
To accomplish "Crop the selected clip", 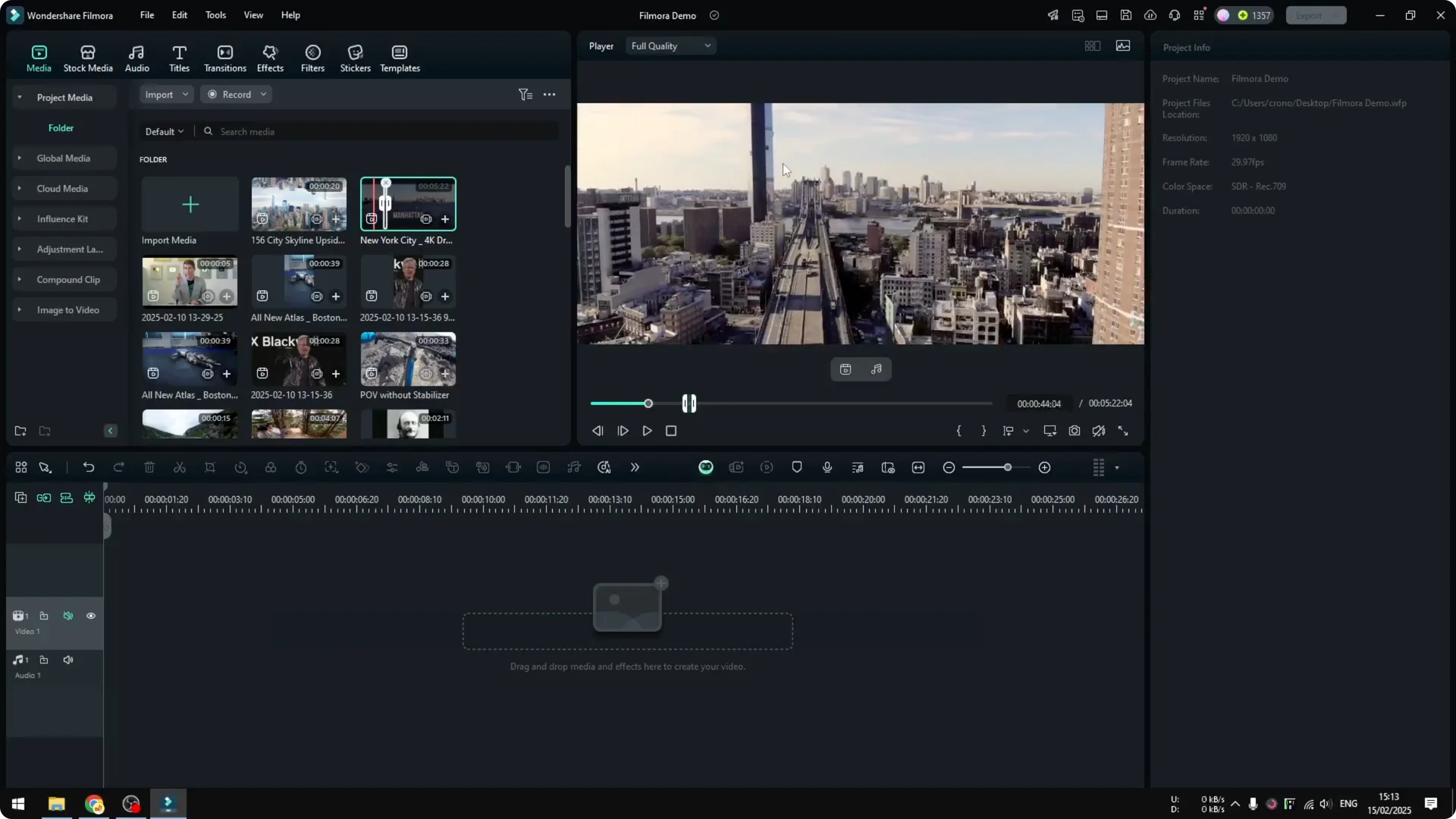I will tap(210, 467).
